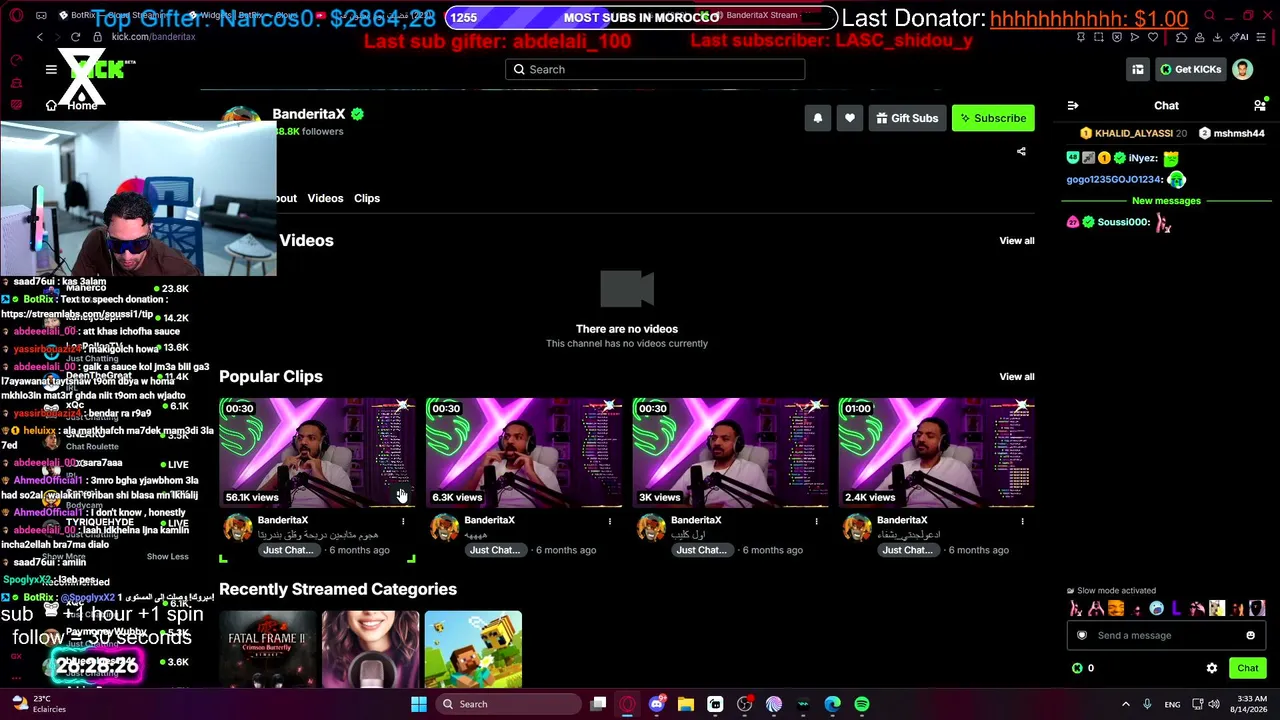Open the user profile avatar menu

point(1242,69)
